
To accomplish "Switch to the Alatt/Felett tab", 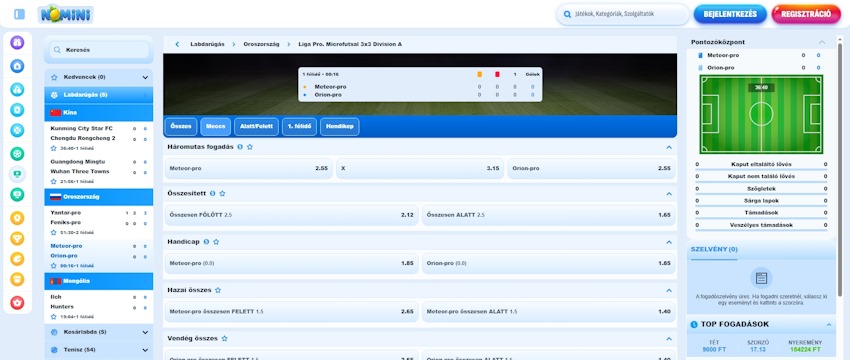I will (257, 126).
